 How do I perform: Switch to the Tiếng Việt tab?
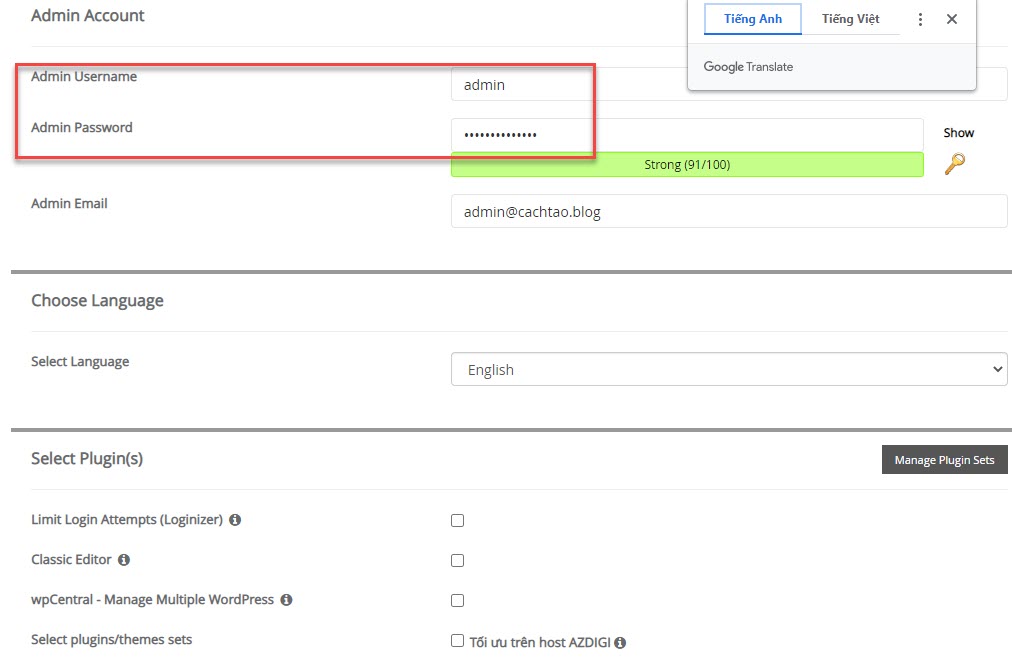pos(850,19)
